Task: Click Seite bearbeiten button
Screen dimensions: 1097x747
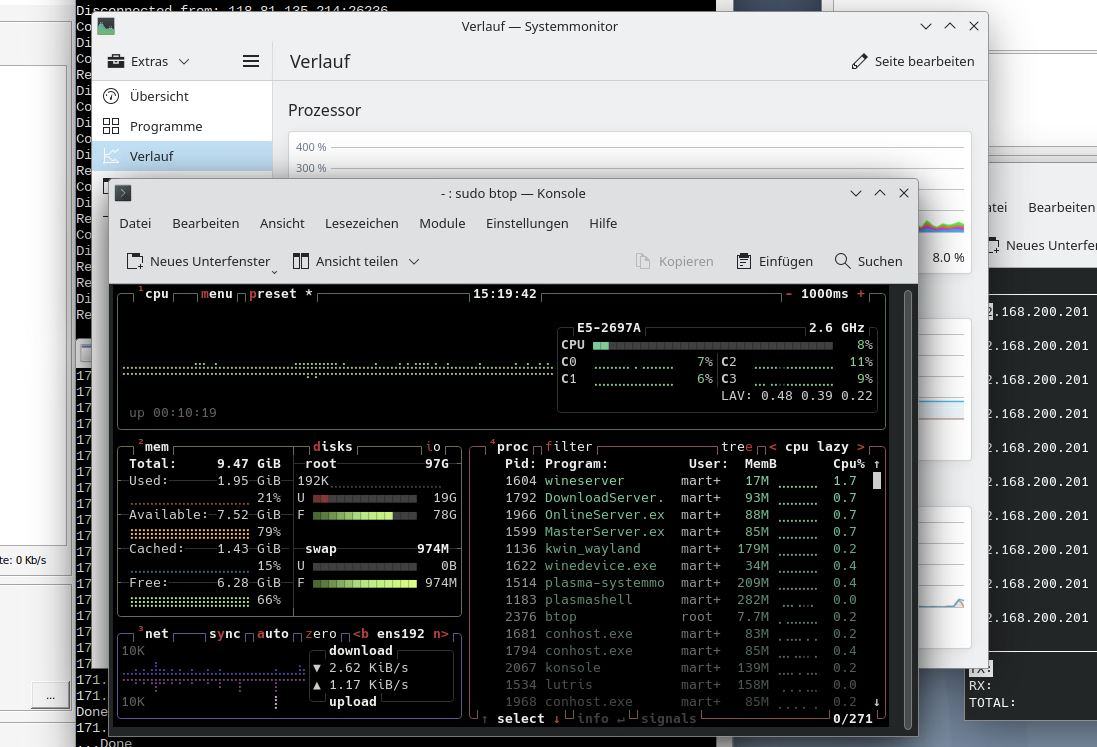Action: point(912,62)
